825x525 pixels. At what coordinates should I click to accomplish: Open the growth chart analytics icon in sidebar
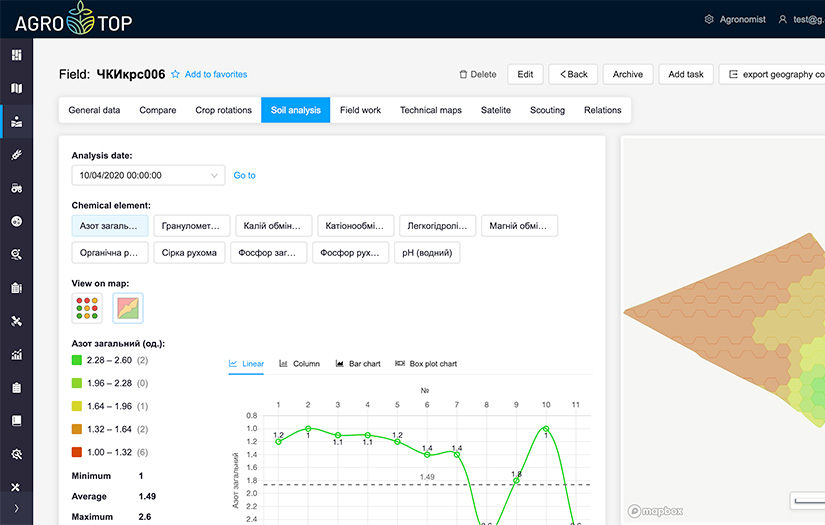(17, 355)
